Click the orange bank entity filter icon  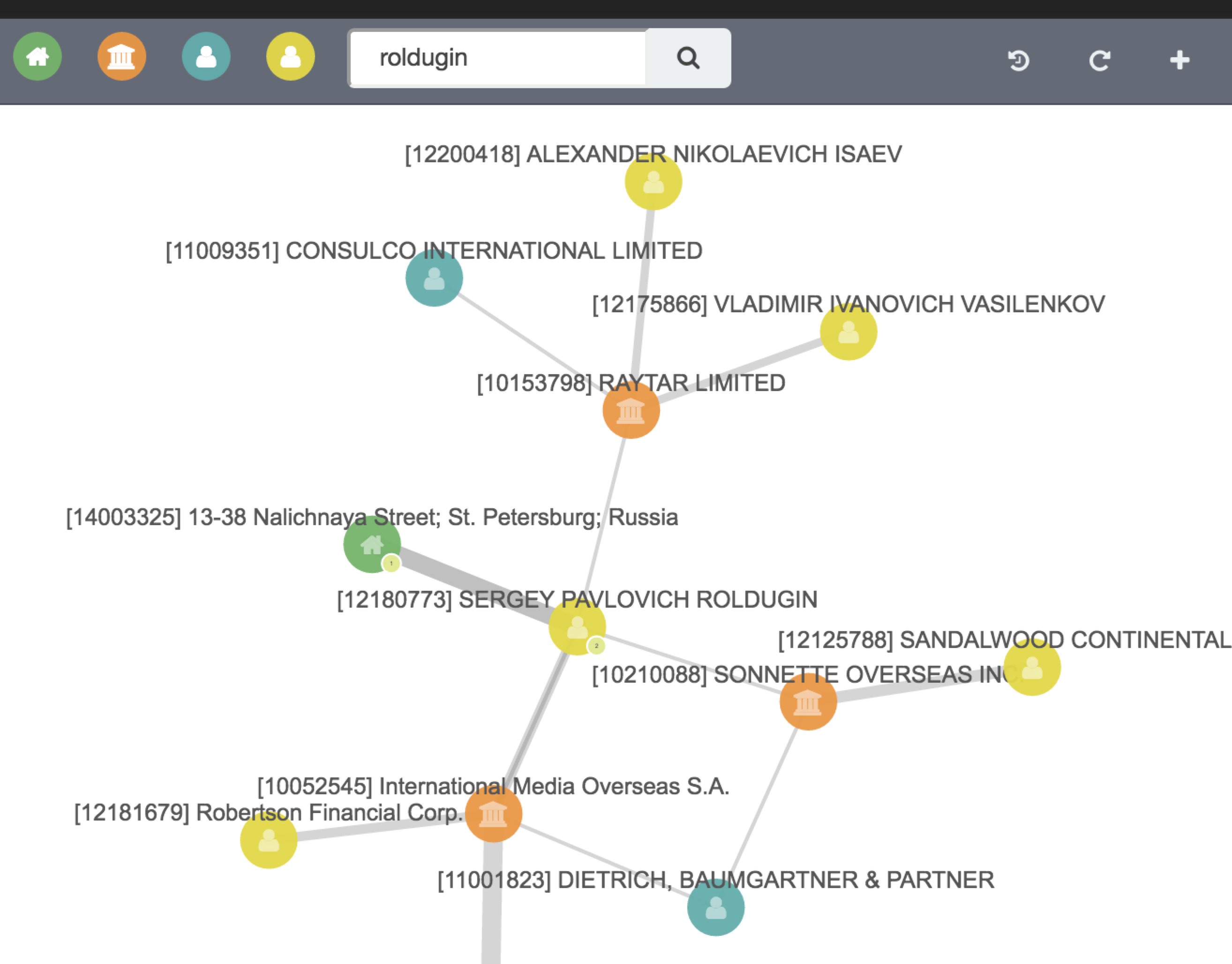pos(121,56)
